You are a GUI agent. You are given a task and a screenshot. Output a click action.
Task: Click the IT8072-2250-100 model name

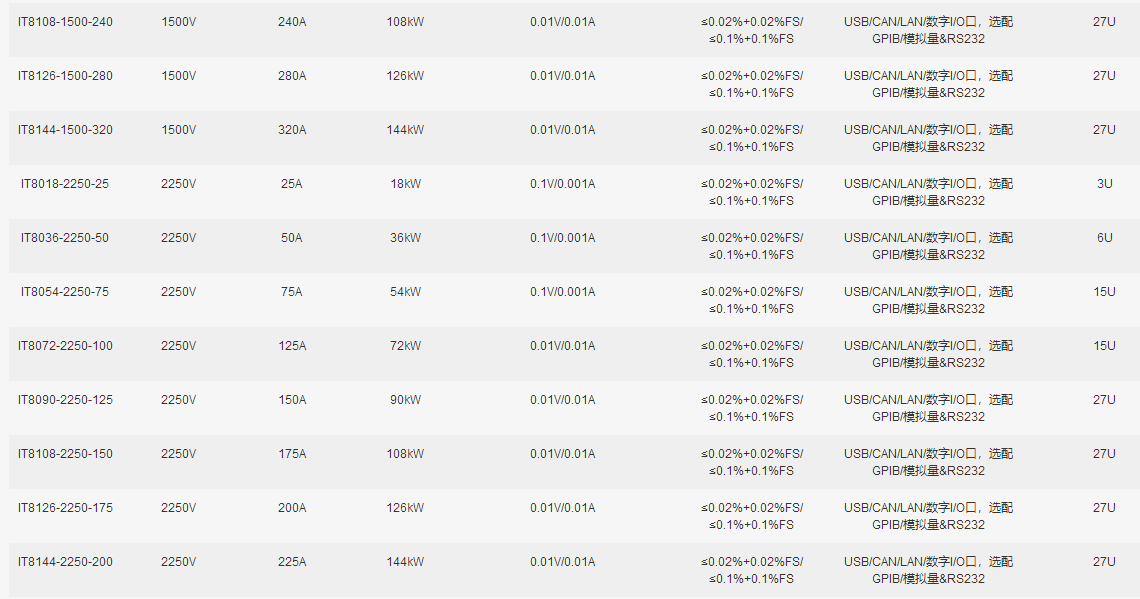(65, 346)
